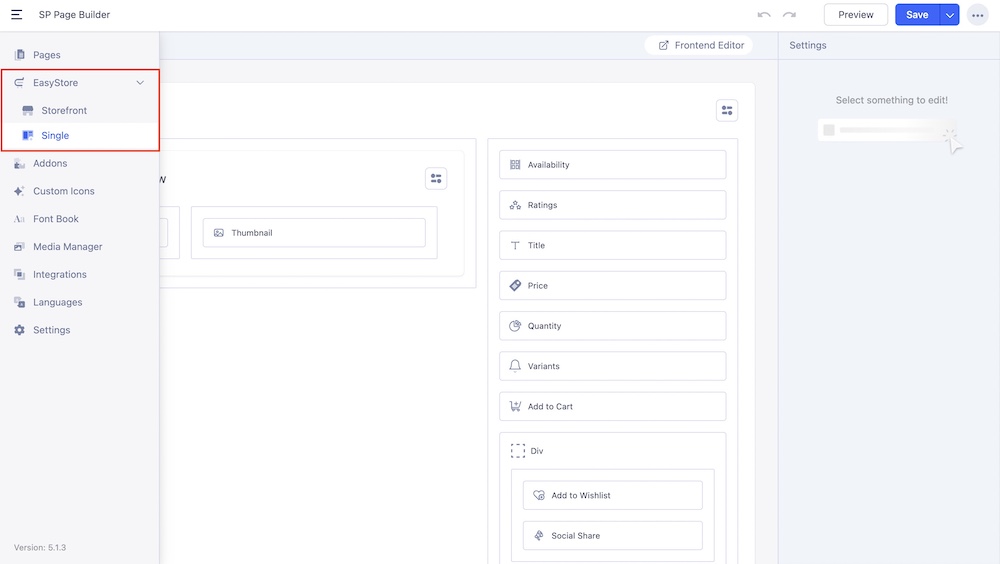Image resolution: width=1000 pixels, height=564 pixels.
Task: Select the Price addon block
Action: click(x=612, y=285)
